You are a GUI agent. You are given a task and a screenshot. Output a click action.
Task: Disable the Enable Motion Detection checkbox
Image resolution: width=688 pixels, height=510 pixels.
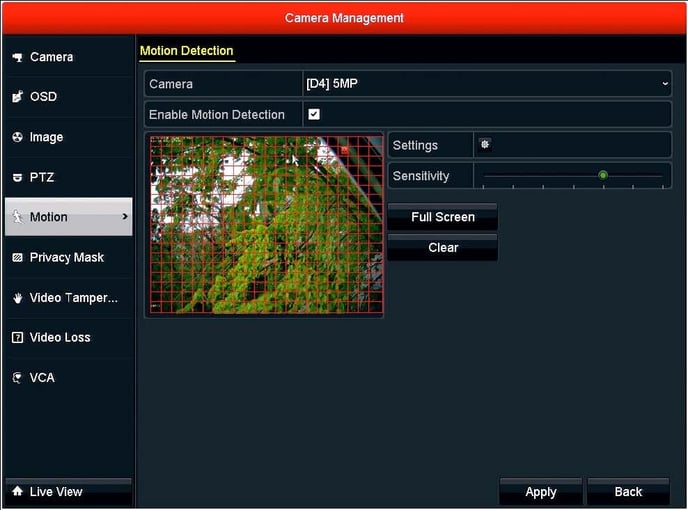(x=314, y=115)
